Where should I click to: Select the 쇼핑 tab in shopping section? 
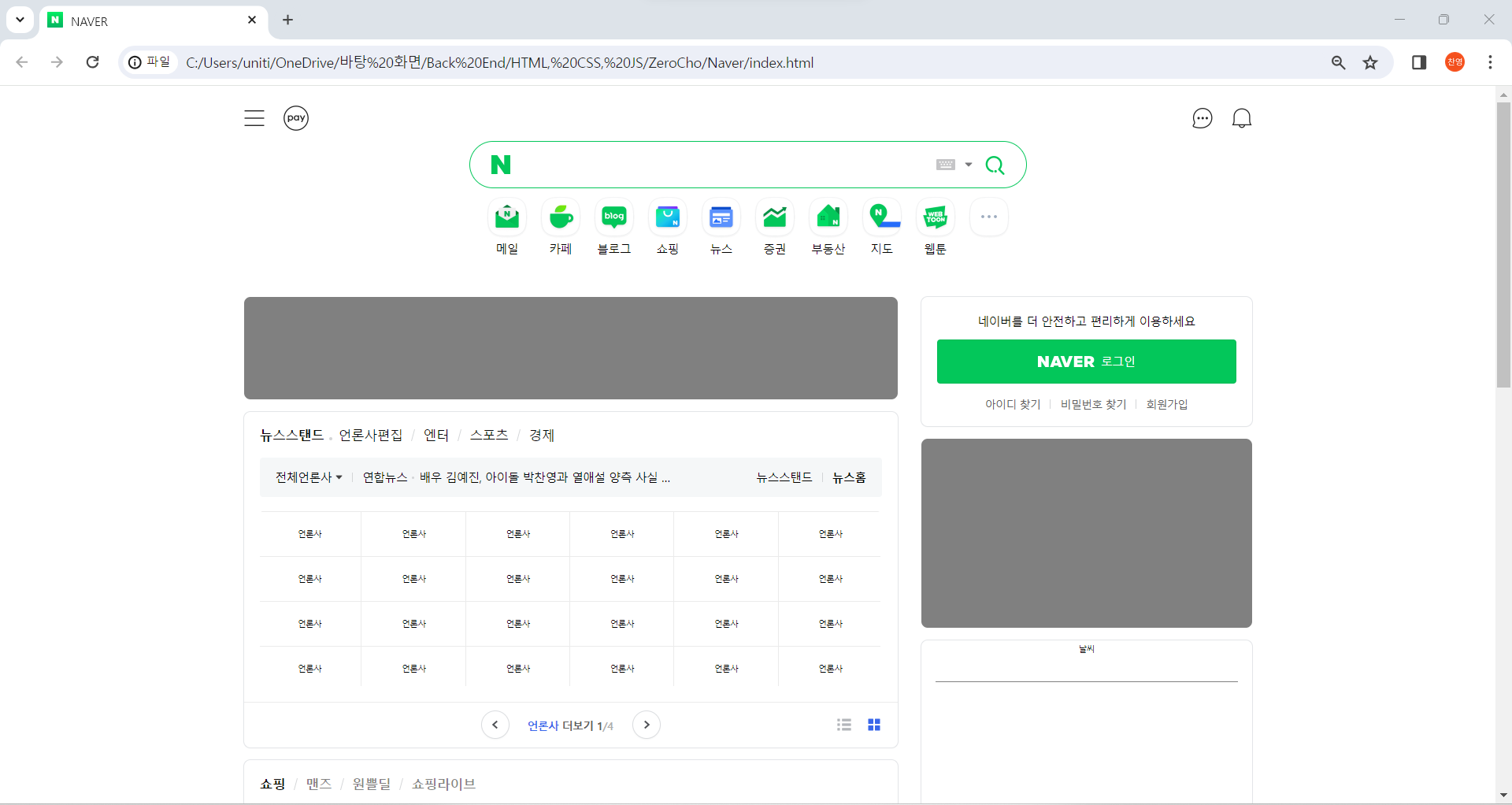click(x=272, y=784)
